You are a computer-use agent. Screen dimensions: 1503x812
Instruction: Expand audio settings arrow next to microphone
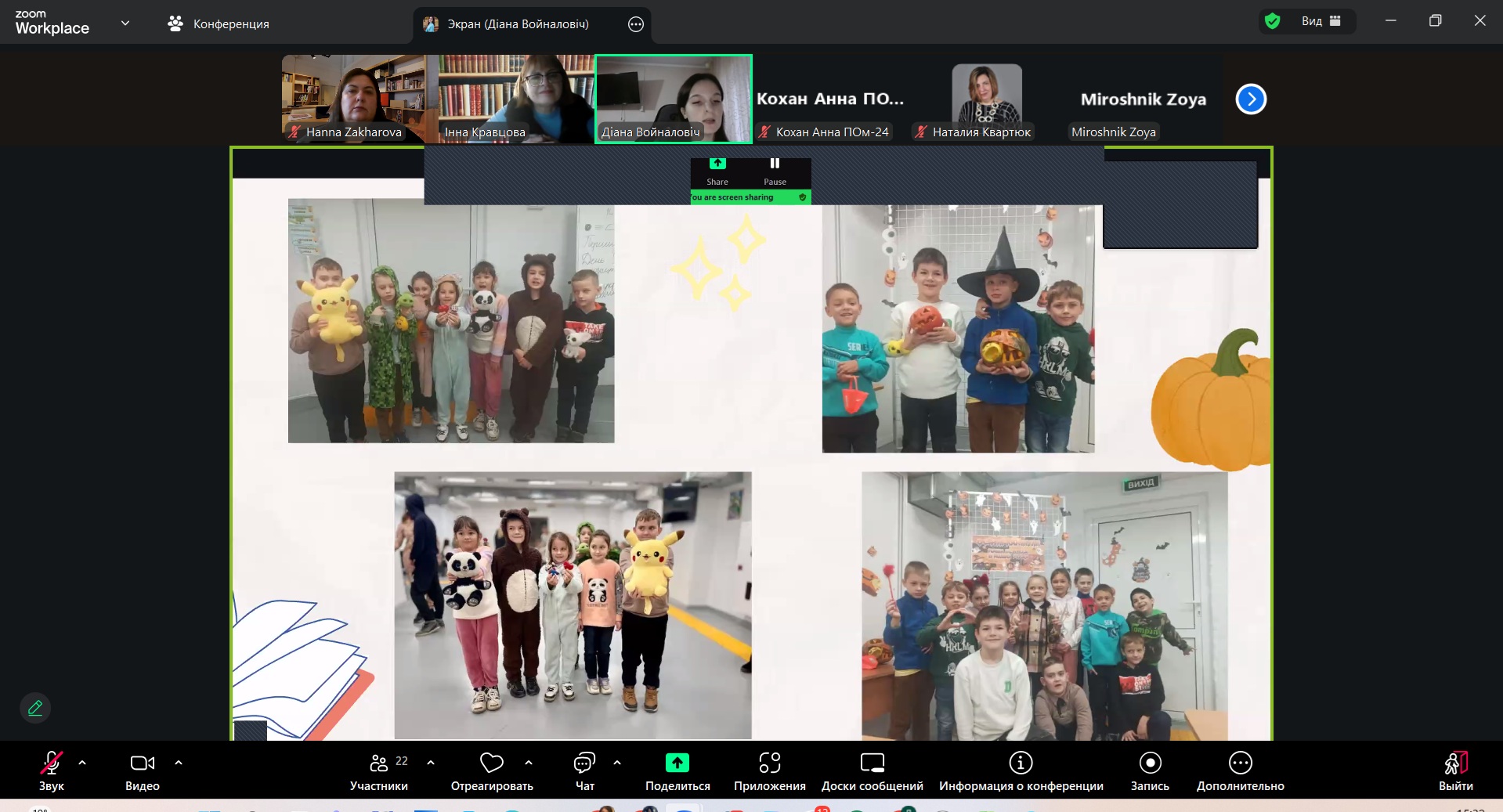click(82, 763)
